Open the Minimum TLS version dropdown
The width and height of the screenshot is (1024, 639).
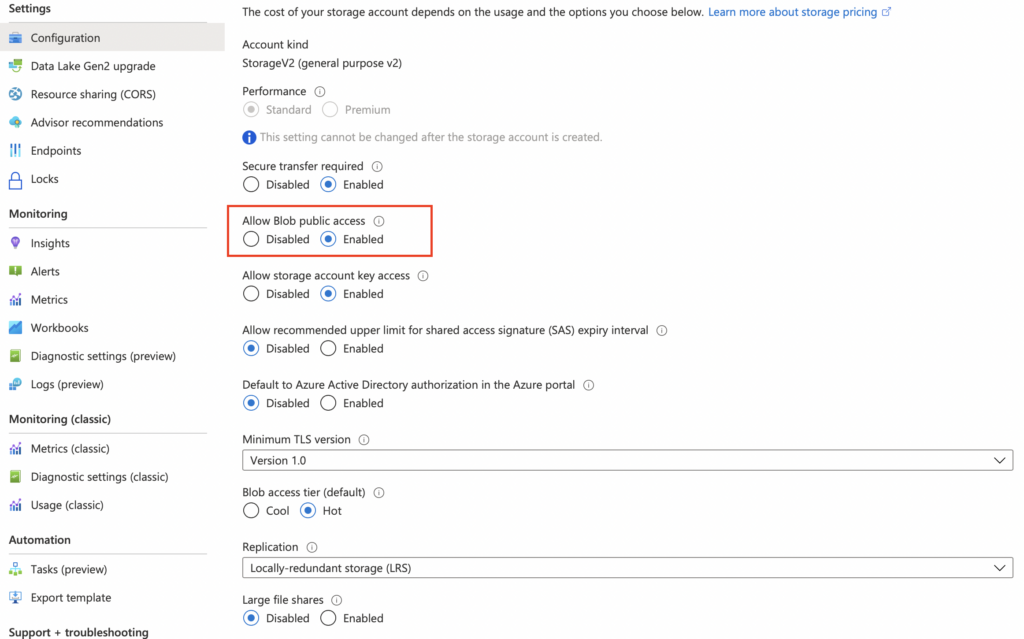click(x=627, y=461)
